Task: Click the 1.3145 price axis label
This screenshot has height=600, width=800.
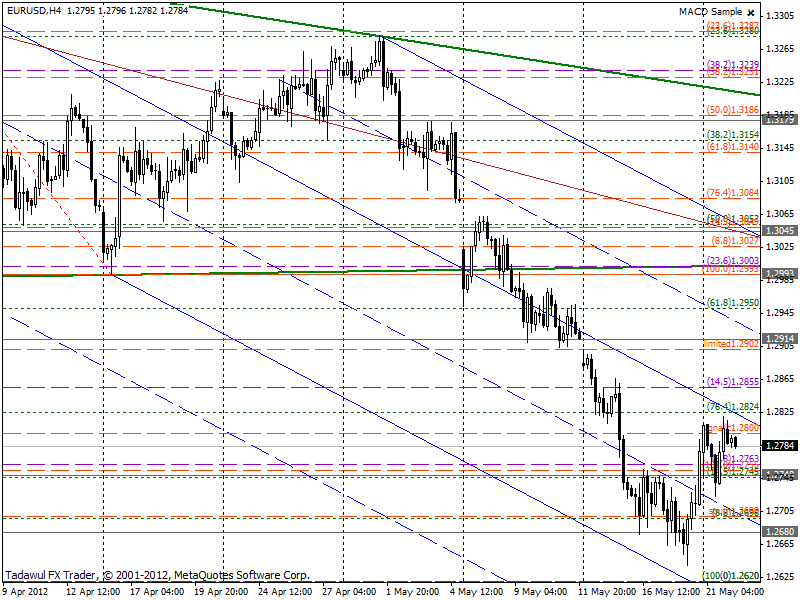Action: pyautogui.click(x=780, y=148)
